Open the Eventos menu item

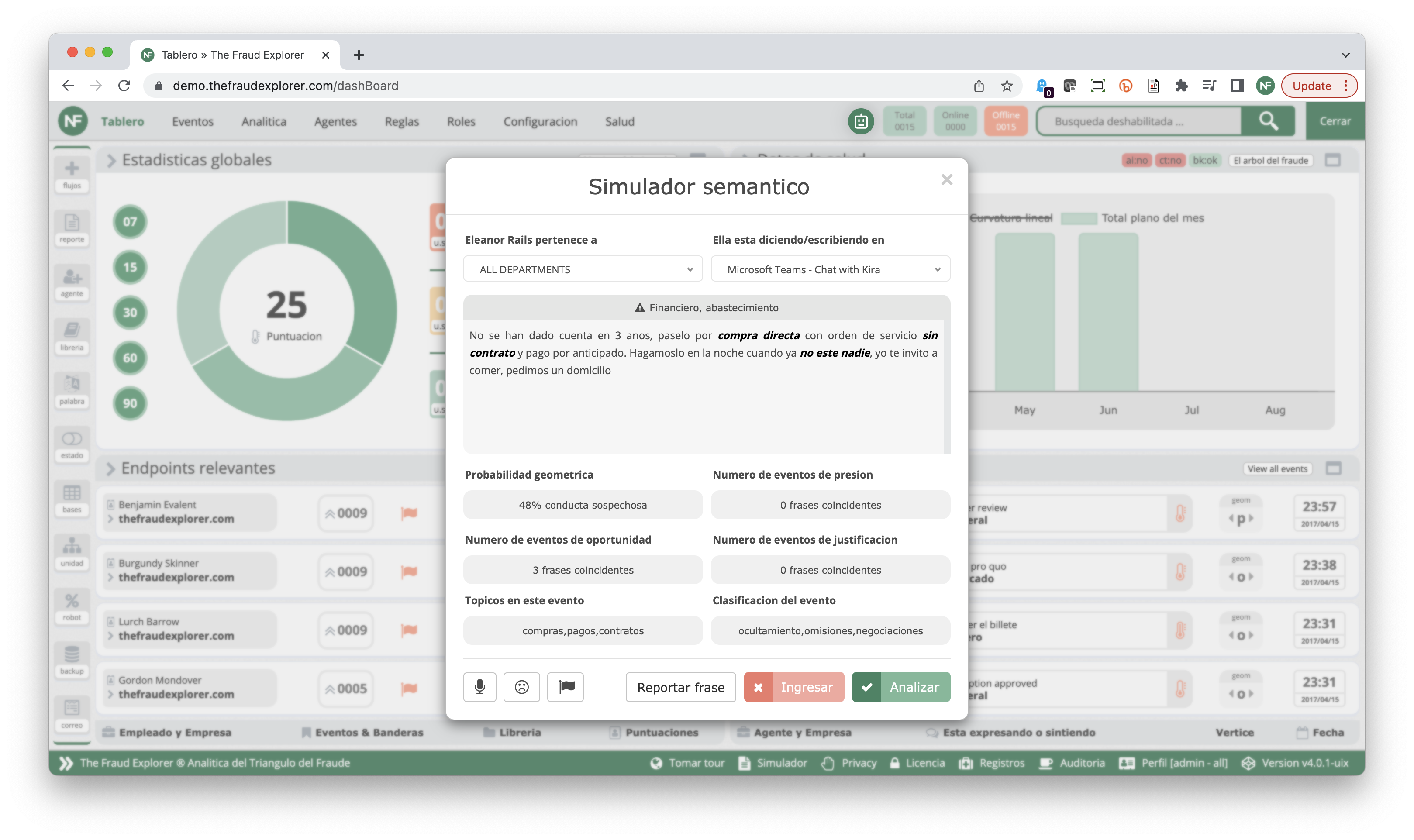pos(193,121)
